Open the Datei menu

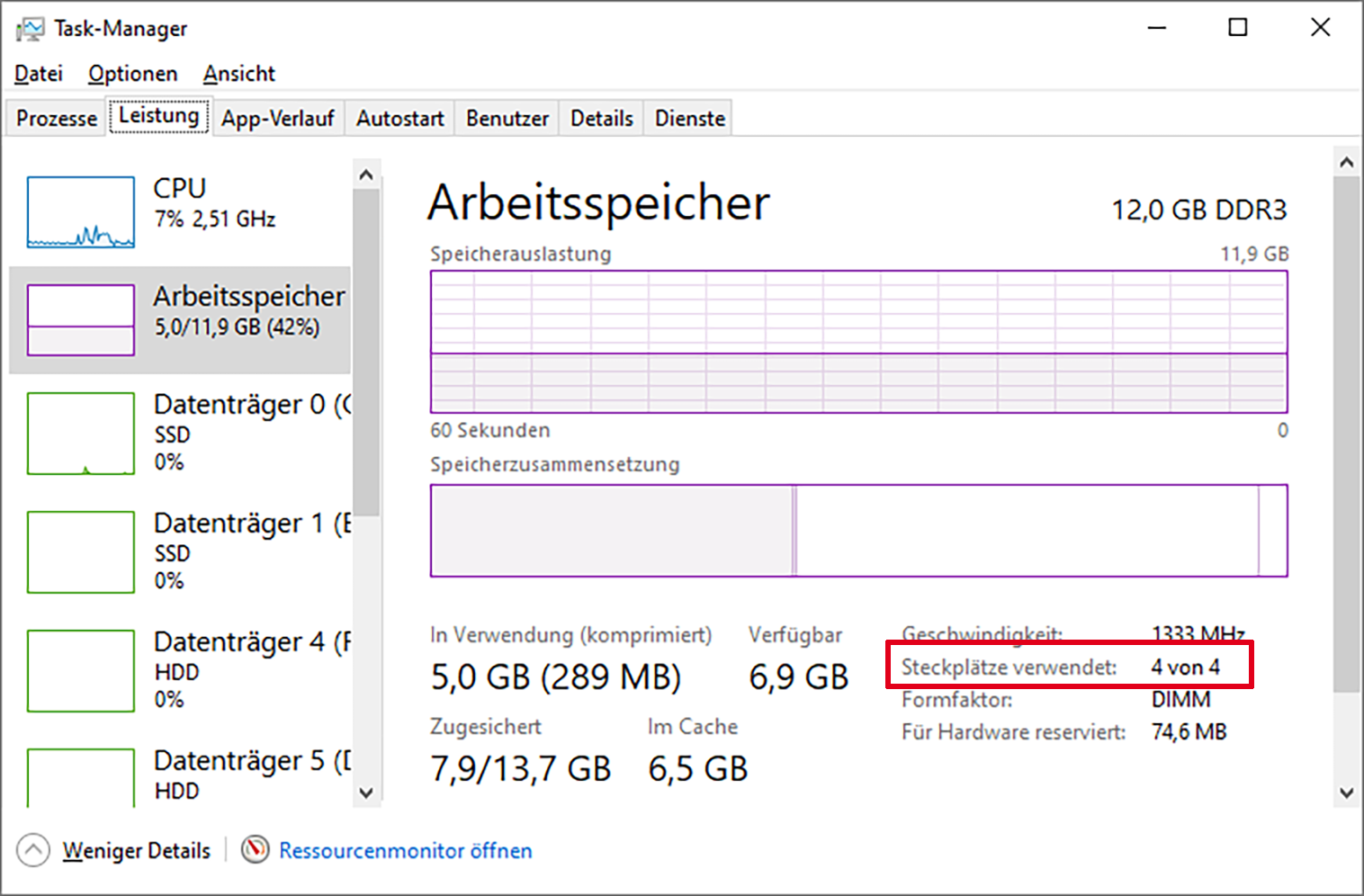39,74
